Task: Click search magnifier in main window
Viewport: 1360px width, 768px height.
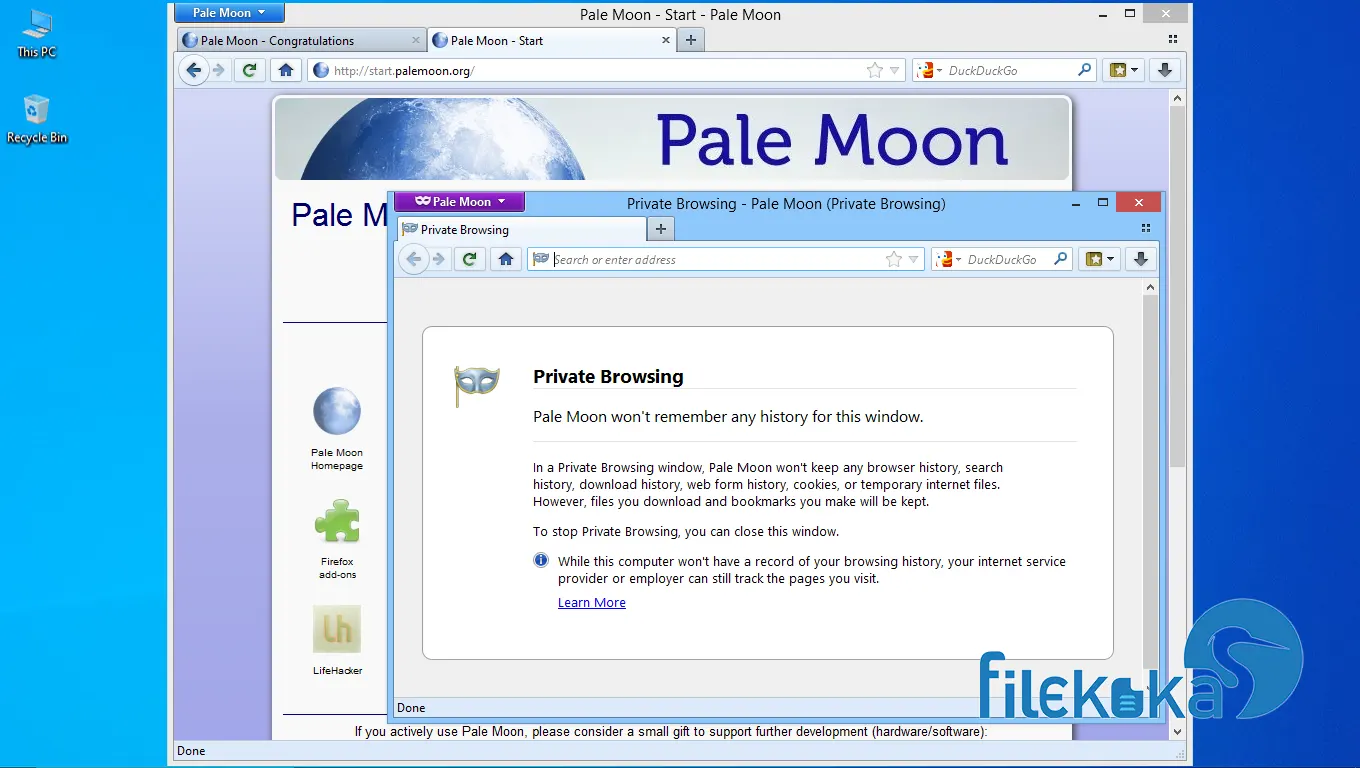Action: [x=1085, y=70]
